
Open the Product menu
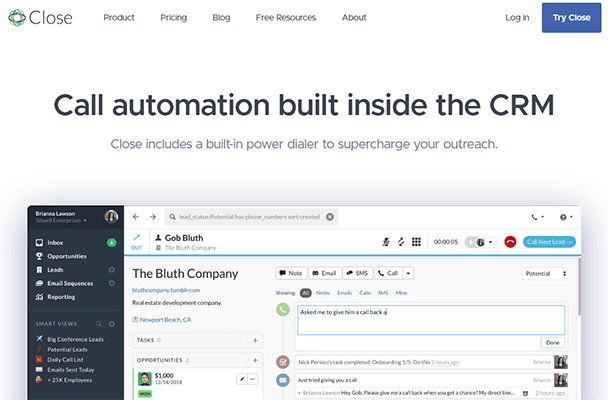click(119, 17)
